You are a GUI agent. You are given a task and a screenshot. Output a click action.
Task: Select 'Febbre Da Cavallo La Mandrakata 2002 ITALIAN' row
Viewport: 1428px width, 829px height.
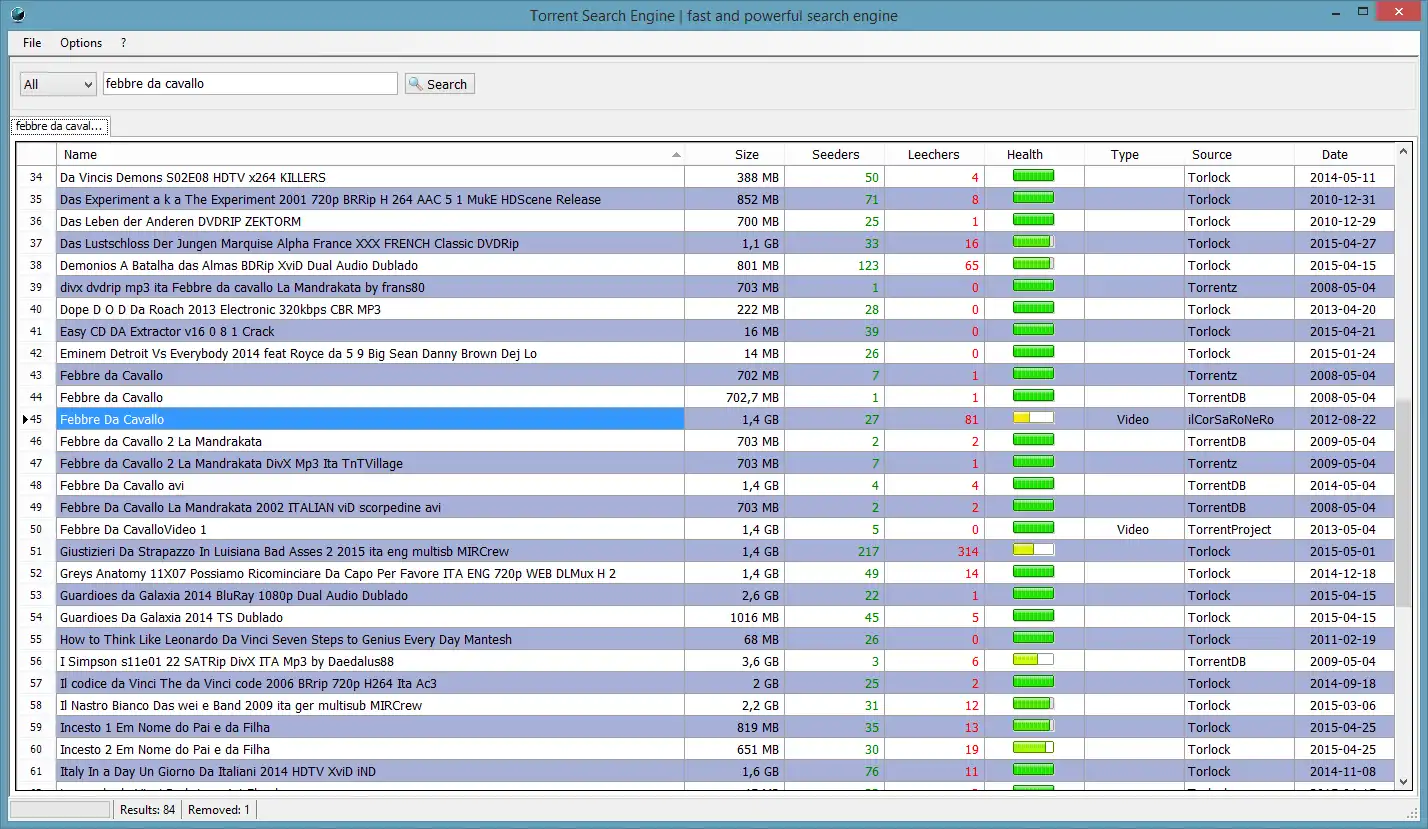[706, 507]
